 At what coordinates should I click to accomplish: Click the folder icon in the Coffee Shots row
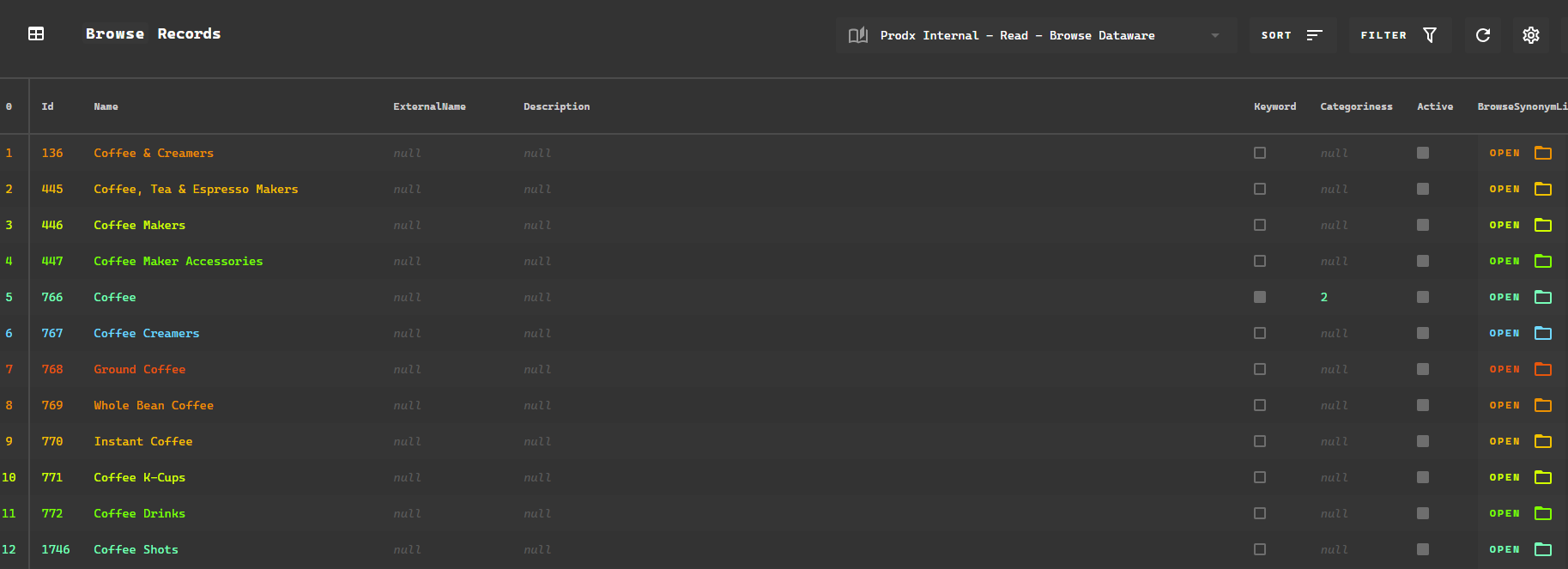click(x=1543, y=549)
